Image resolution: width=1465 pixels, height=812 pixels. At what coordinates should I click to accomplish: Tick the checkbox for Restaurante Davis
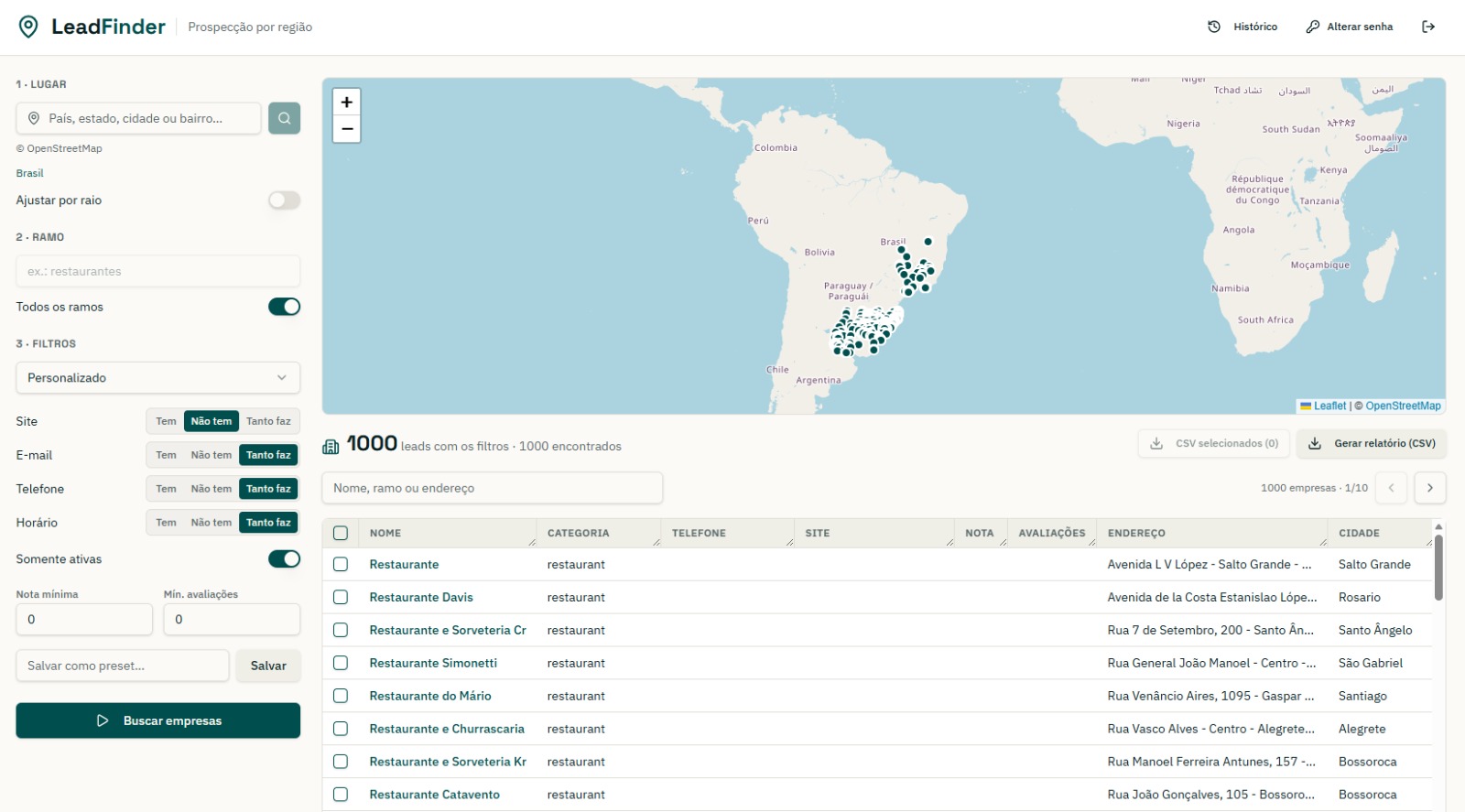click(x=341, y=597)
